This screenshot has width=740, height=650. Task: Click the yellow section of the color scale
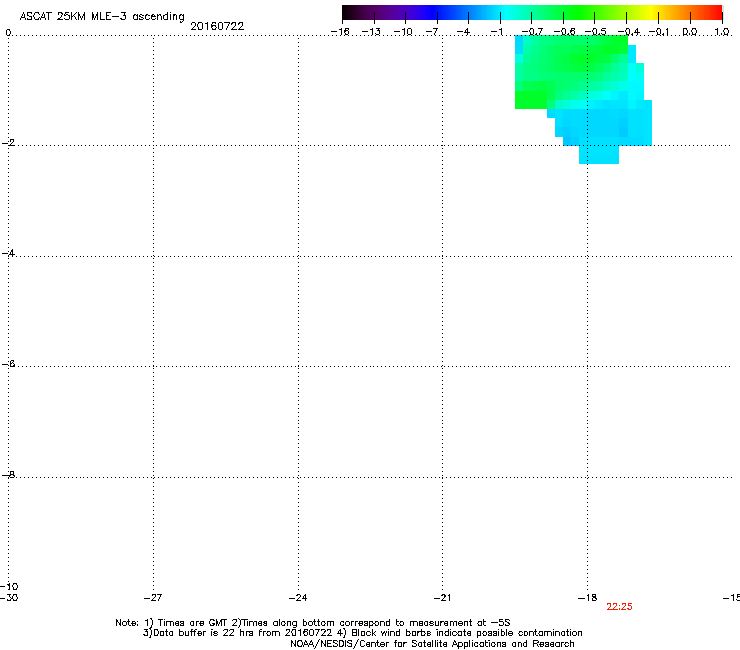click(651, 12)
